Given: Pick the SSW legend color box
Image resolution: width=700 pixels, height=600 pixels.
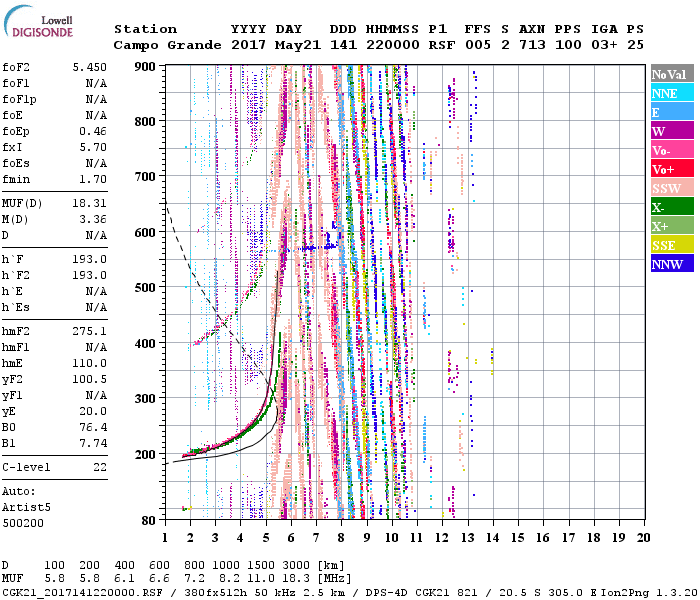Looking at the screenshot, I should tap(672, 188).
